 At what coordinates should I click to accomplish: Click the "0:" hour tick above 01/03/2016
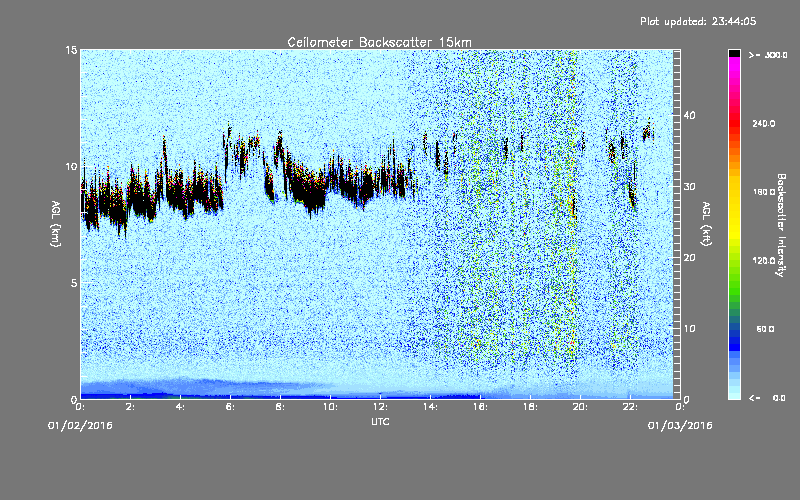coord(680,407)
